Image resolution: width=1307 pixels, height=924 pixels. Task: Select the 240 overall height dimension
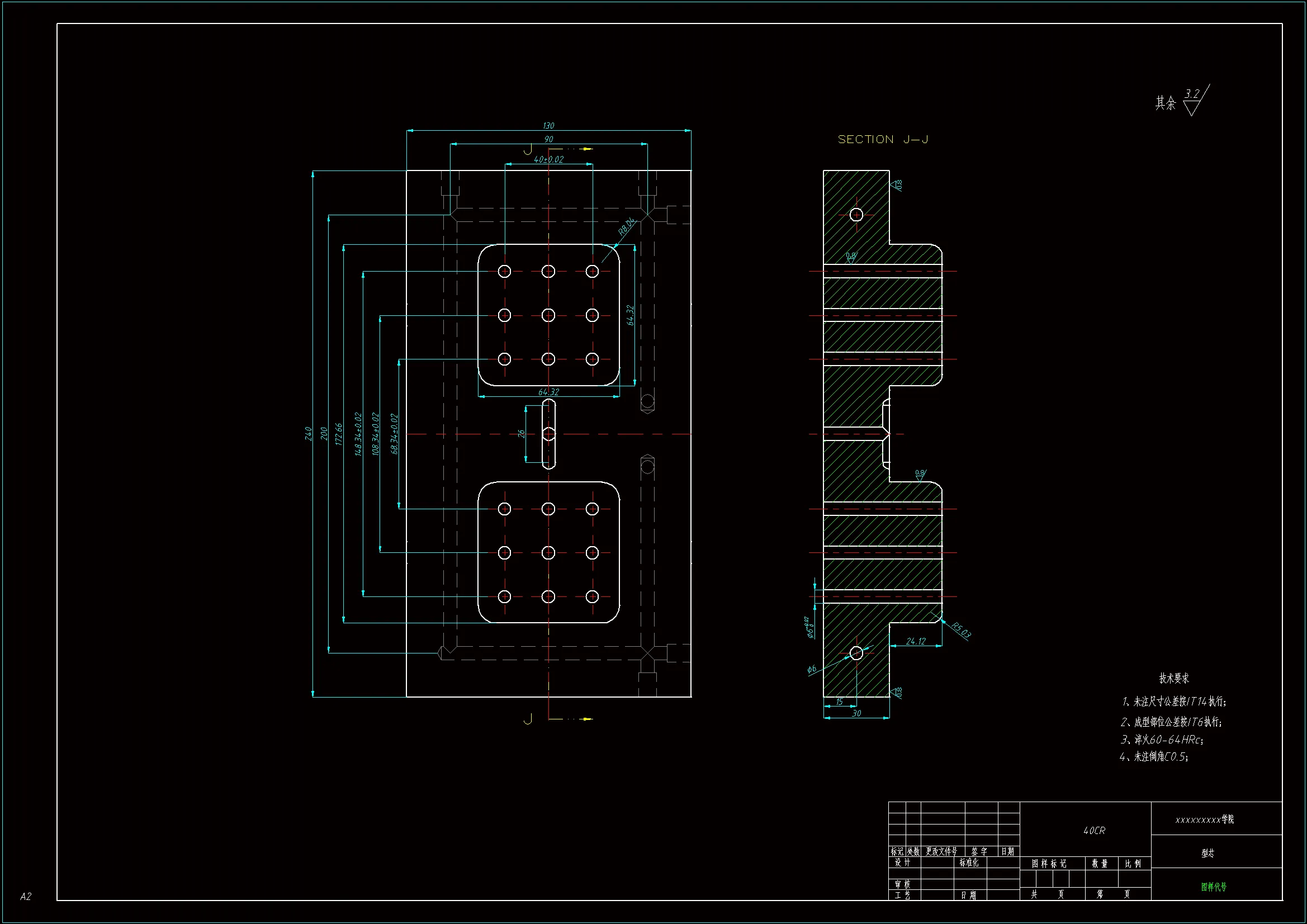click(x=308, y=433)
